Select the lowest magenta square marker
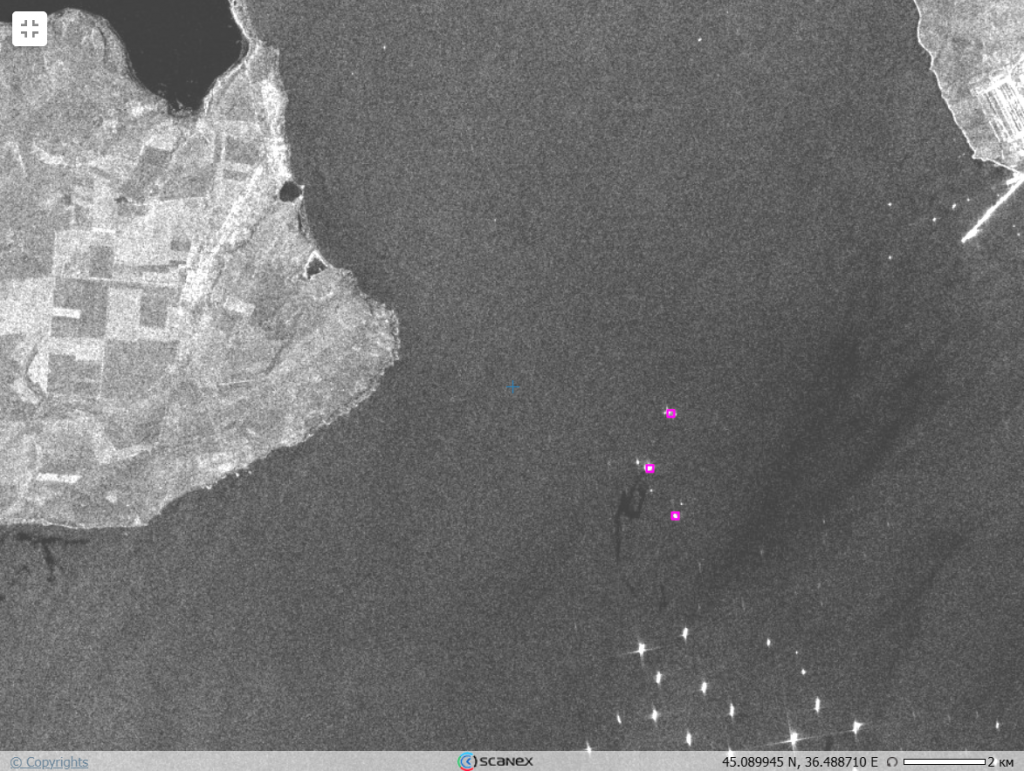Screen dimensions: 1024x771 tap(675, 516)
